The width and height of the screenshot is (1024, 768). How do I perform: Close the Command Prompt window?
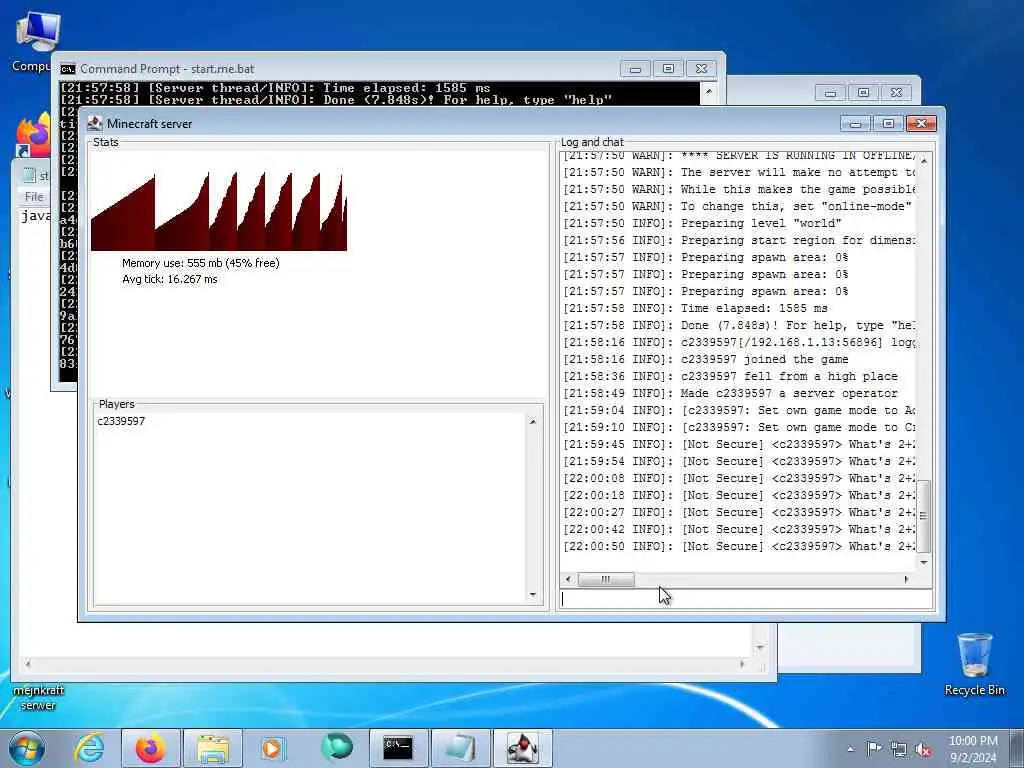tap(701, 69)
